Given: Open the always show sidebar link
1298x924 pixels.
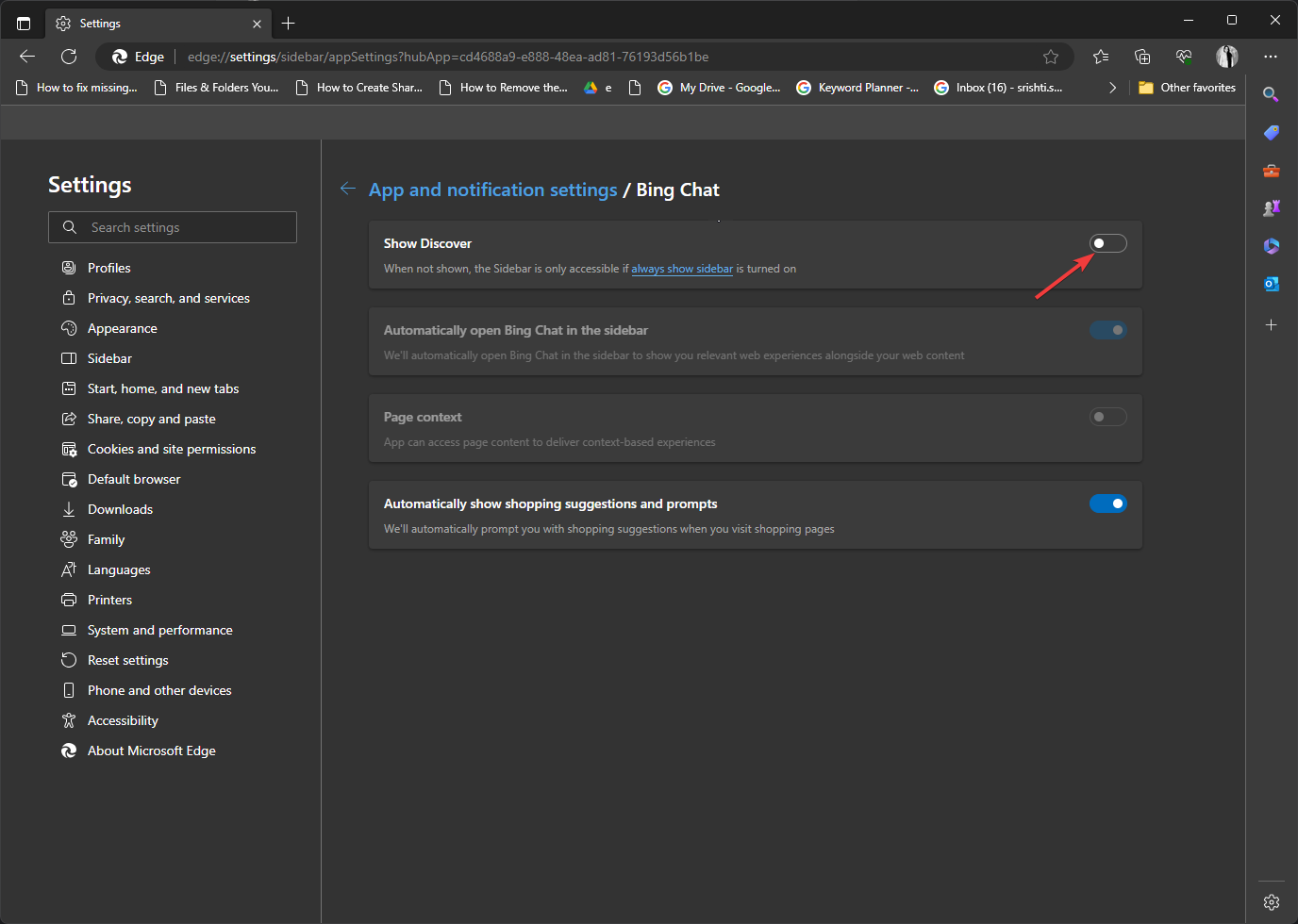Looking at the screenshot, I should click(x=682, y=268).
